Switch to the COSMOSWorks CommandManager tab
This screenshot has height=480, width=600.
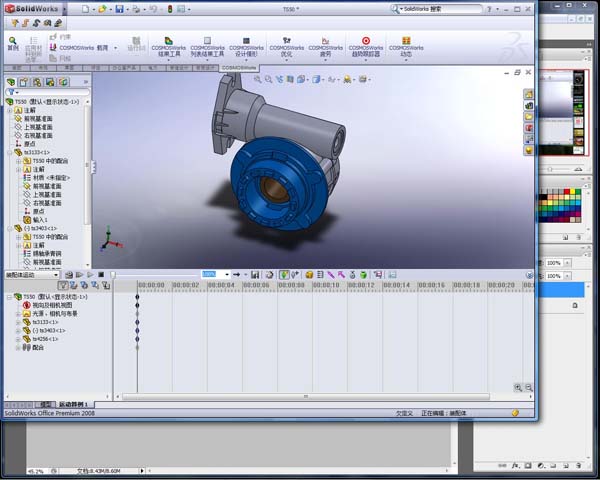[239, 68]
